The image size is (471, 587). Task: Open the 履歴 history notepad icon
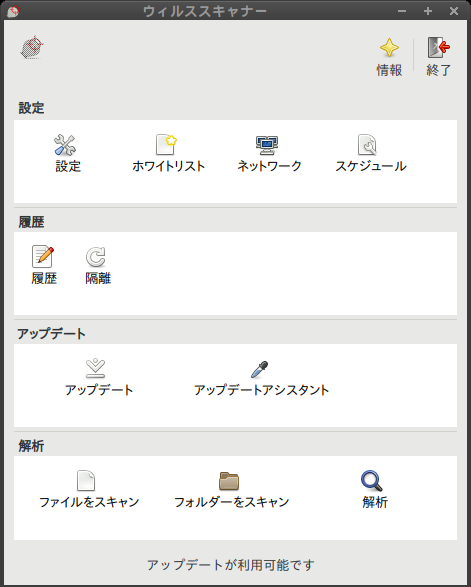pos(43,256)
